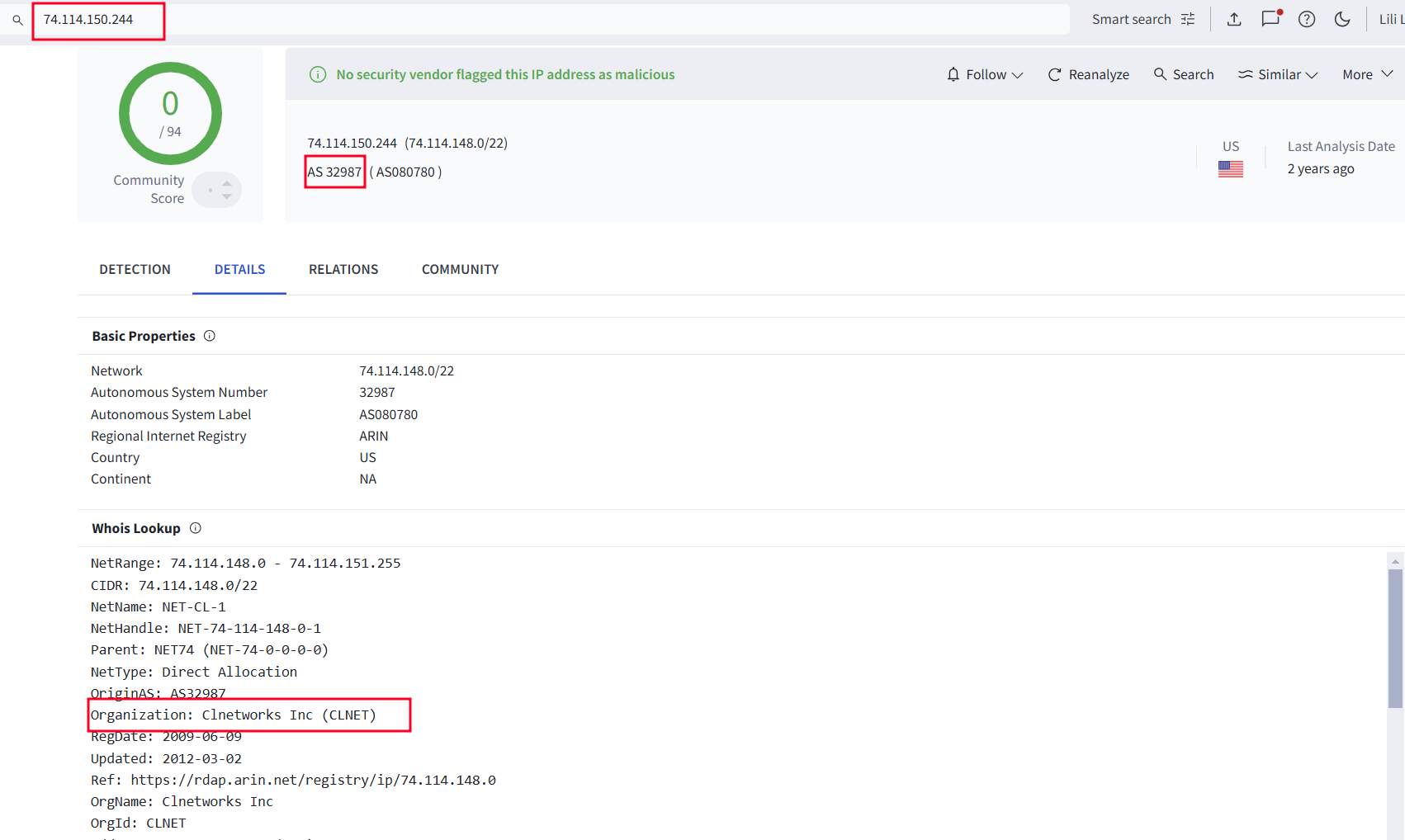
Task: Toggle dark mode with the moon icon
Action: (1342, 19)
